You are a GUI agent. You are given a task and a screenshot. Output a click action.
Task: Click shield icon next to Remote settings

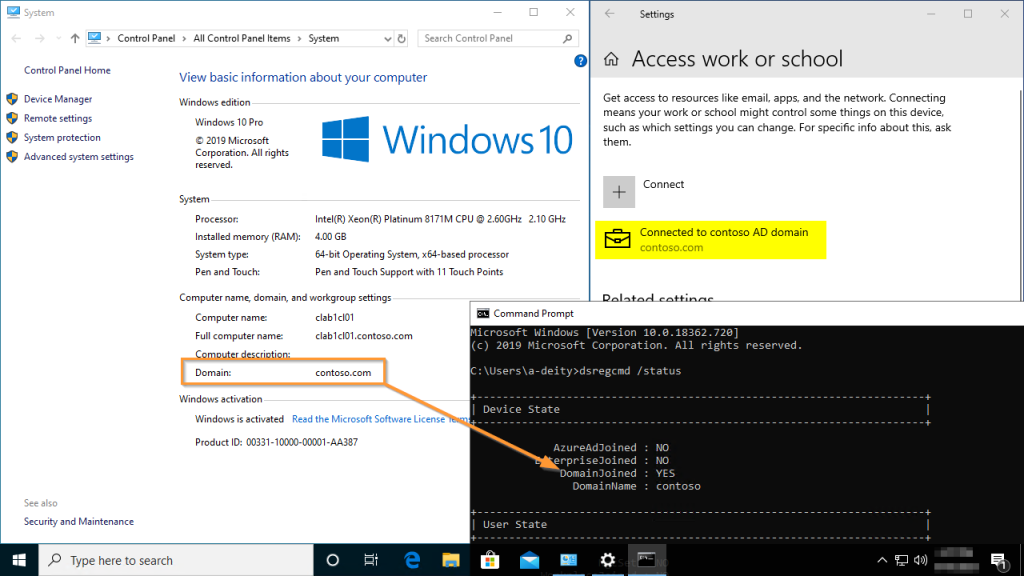pos(12,118)
